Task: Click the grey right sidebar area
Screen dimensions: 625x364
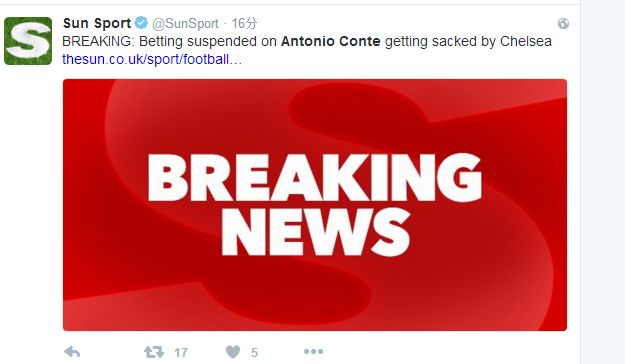Action: pos(603,182)
